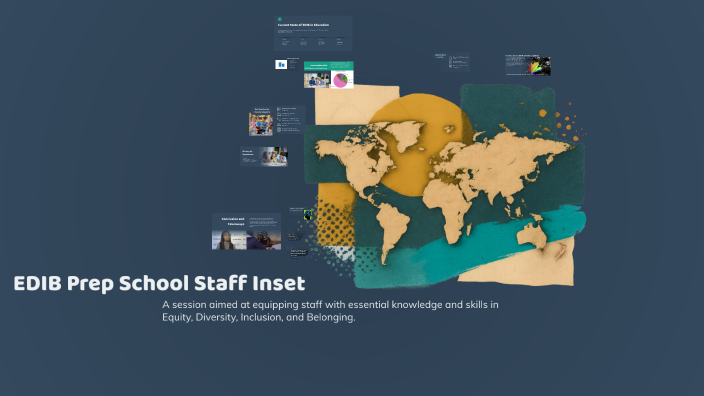Viewport: 704px width, 396px height.
Task: Open the small slide with three list icons
Action: (x=452, y=62)
